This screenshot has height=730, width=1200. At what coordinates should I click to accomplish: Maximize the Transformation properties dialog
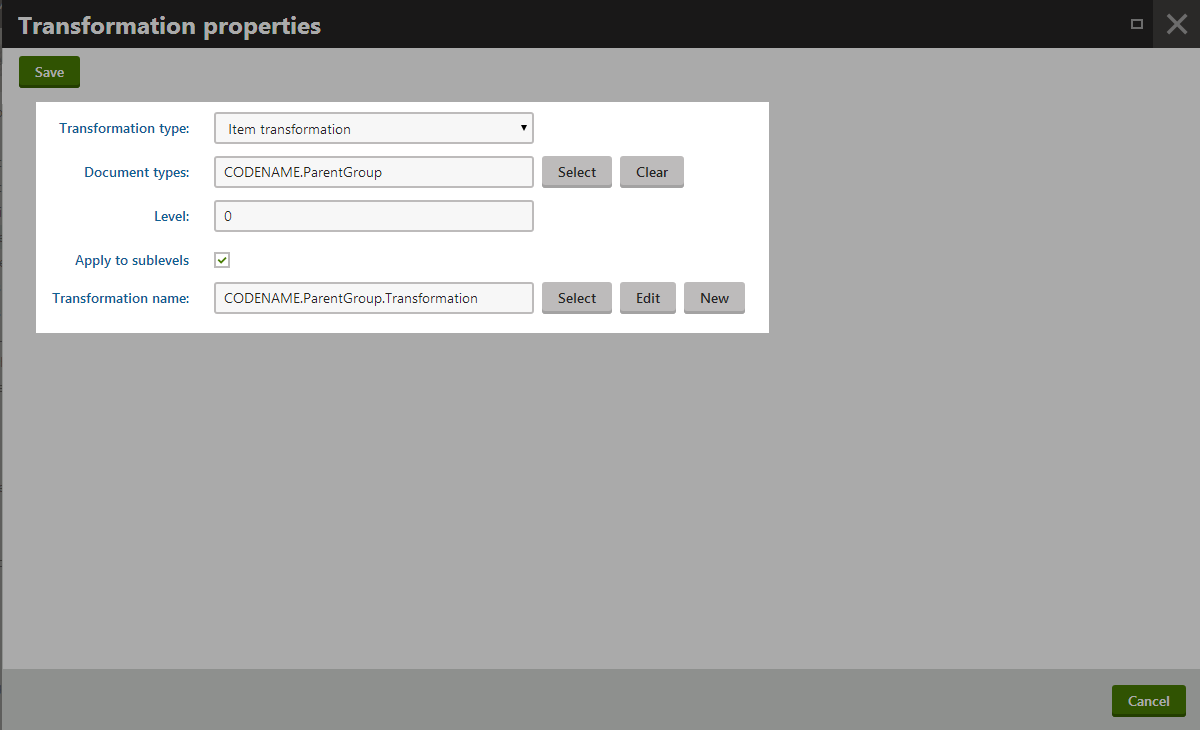1137,24
